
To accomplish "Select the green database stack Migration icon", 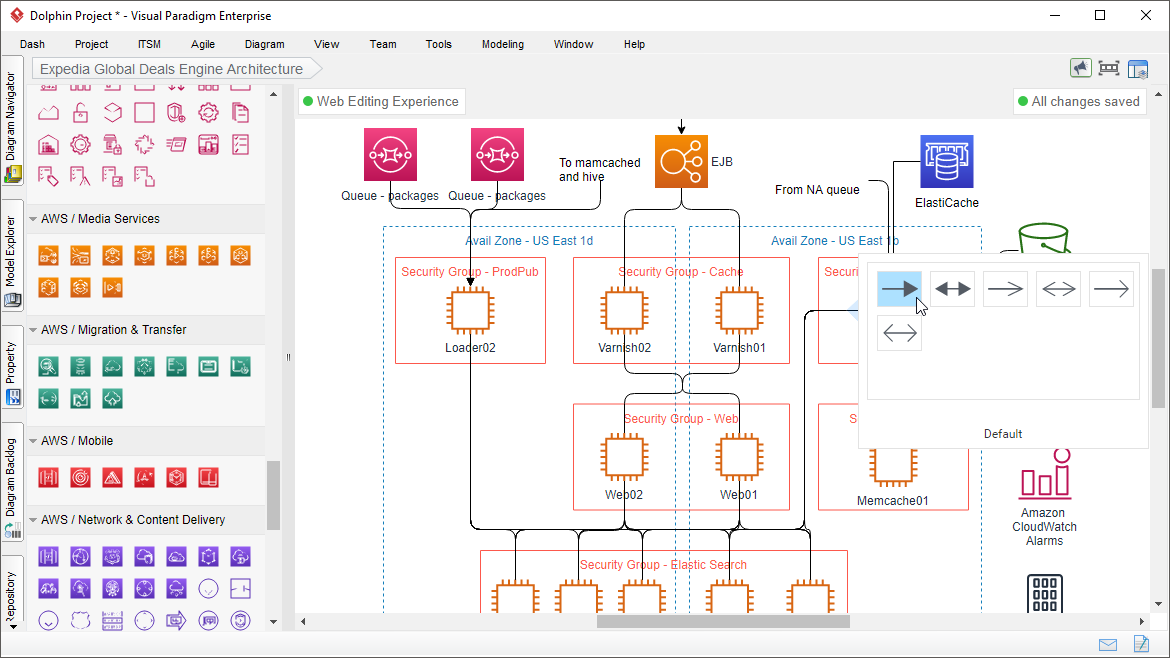I will [x=81, y=366].
